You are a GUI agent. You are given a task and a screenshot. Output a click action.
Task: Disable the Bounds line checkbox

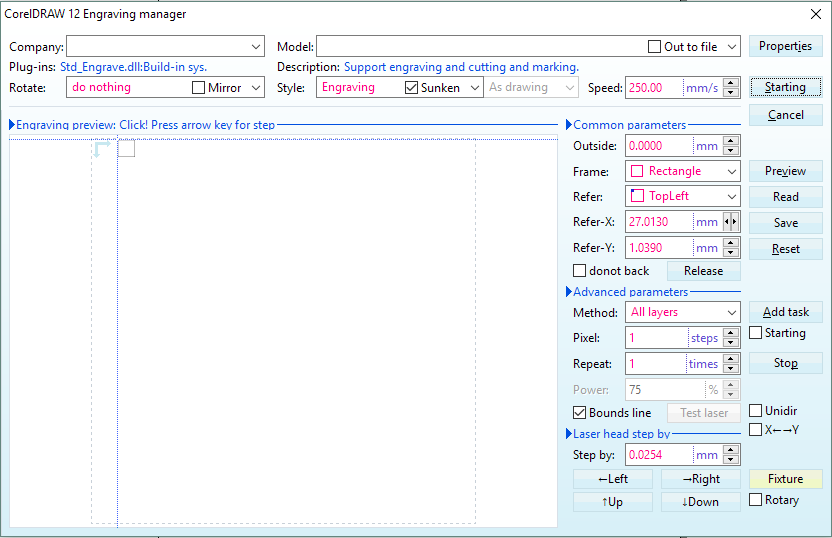click(580, 413)
